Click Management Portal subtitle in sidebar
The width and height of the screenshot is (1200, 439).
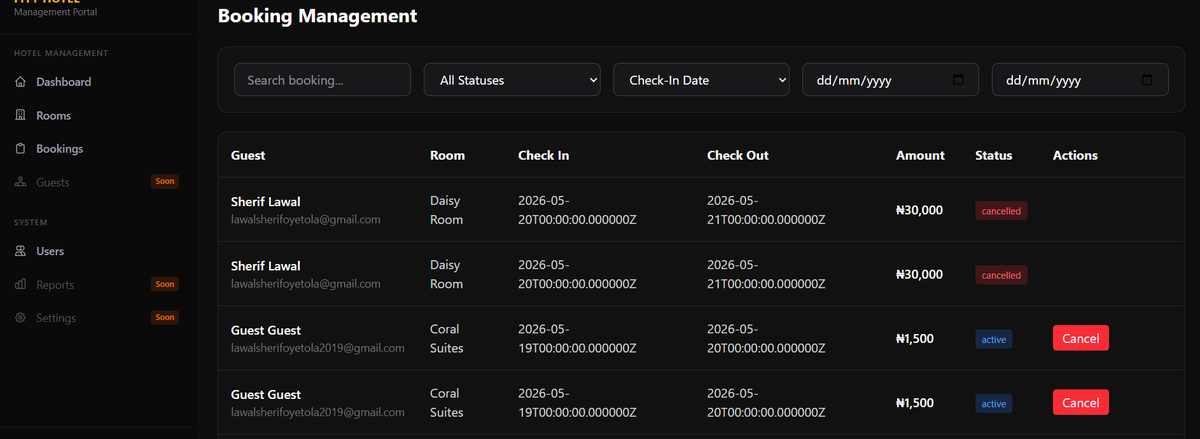pyautogui.click(x=56, y=11)
